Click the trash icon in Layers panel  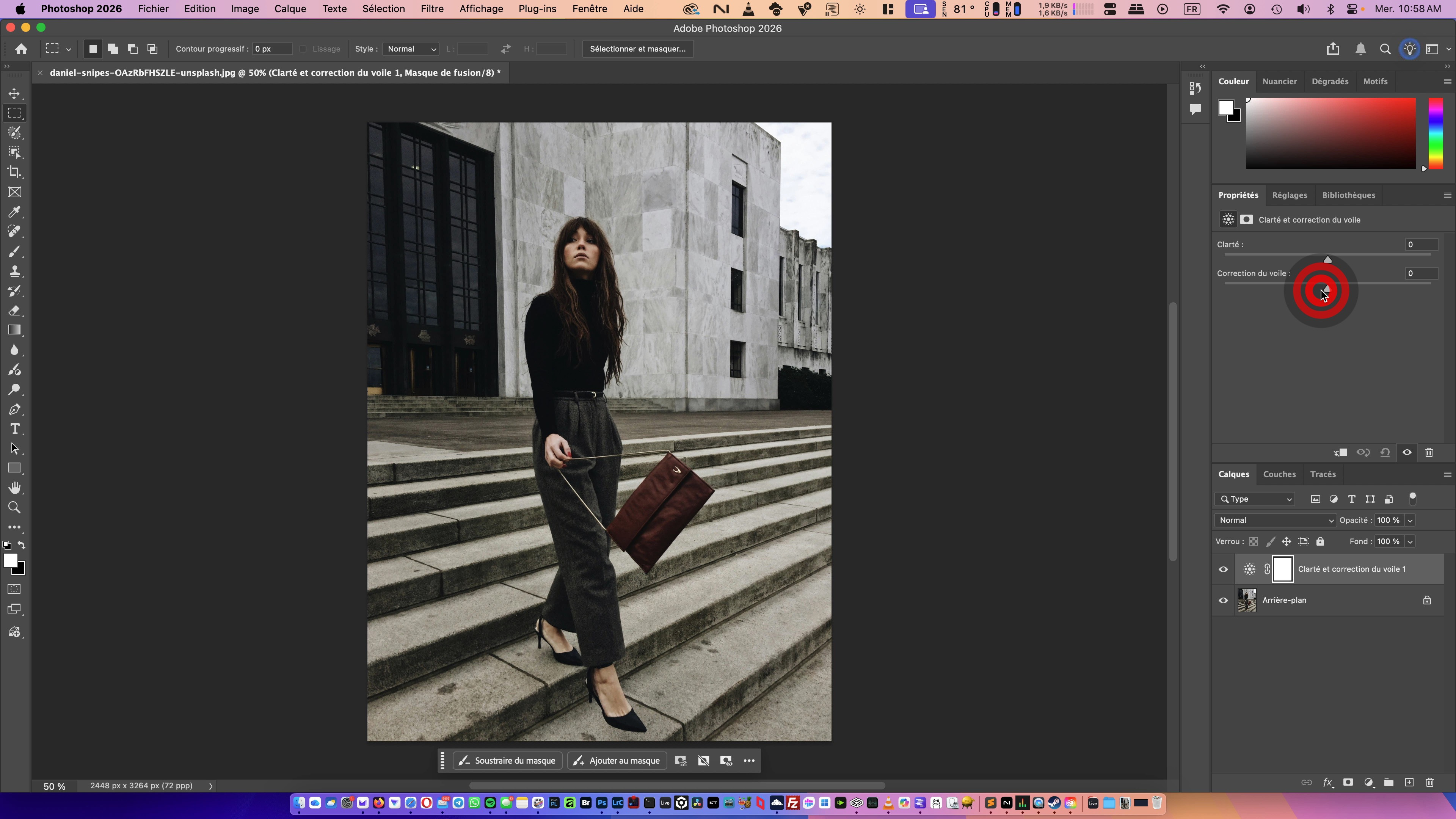1429,782
